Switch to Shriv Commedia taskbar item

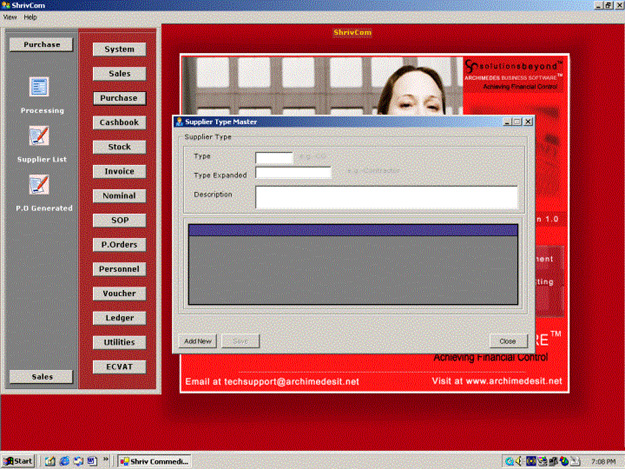[x=155, y=461]
